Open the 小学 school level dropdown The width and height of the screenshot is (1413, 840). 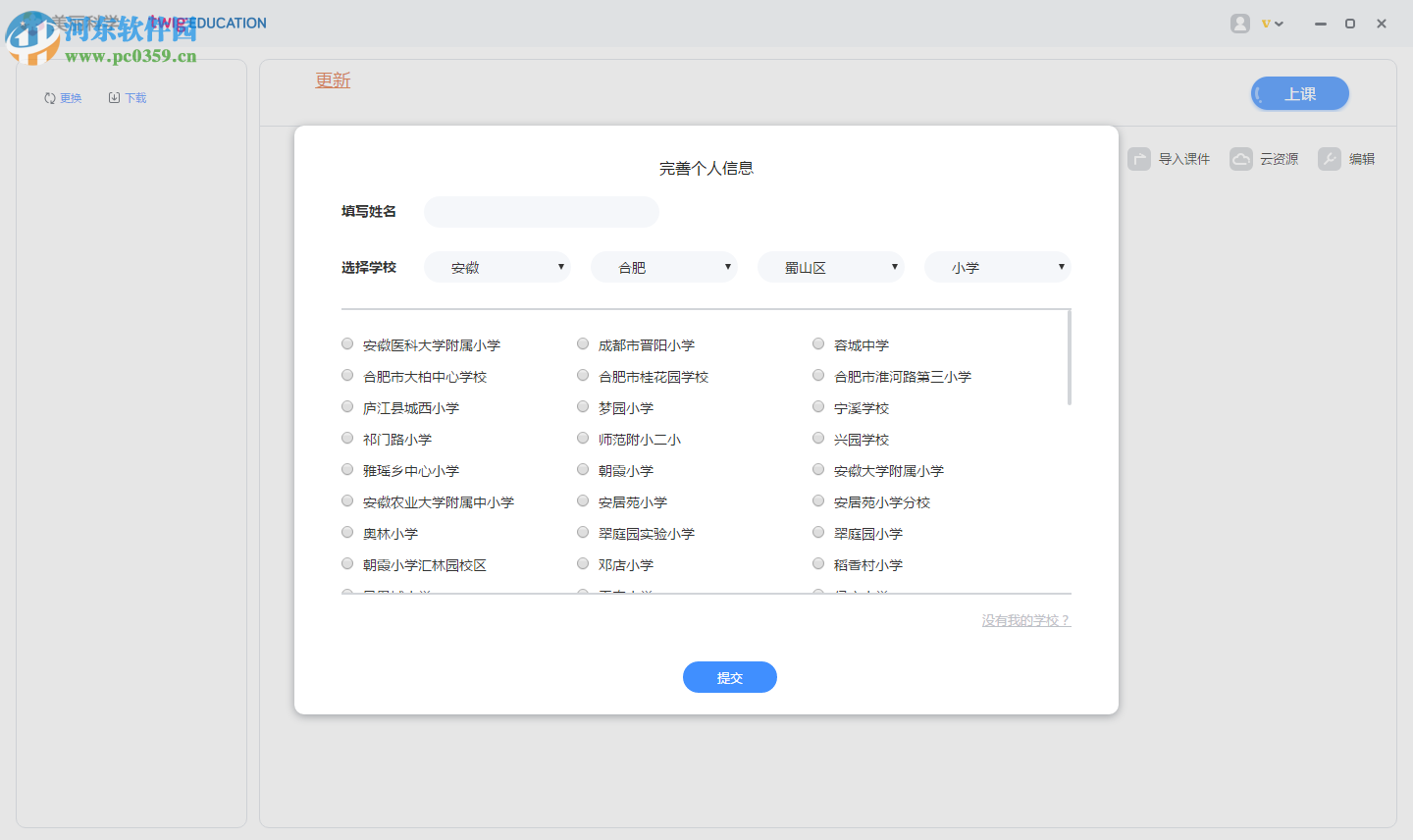[x=997, y=266]
